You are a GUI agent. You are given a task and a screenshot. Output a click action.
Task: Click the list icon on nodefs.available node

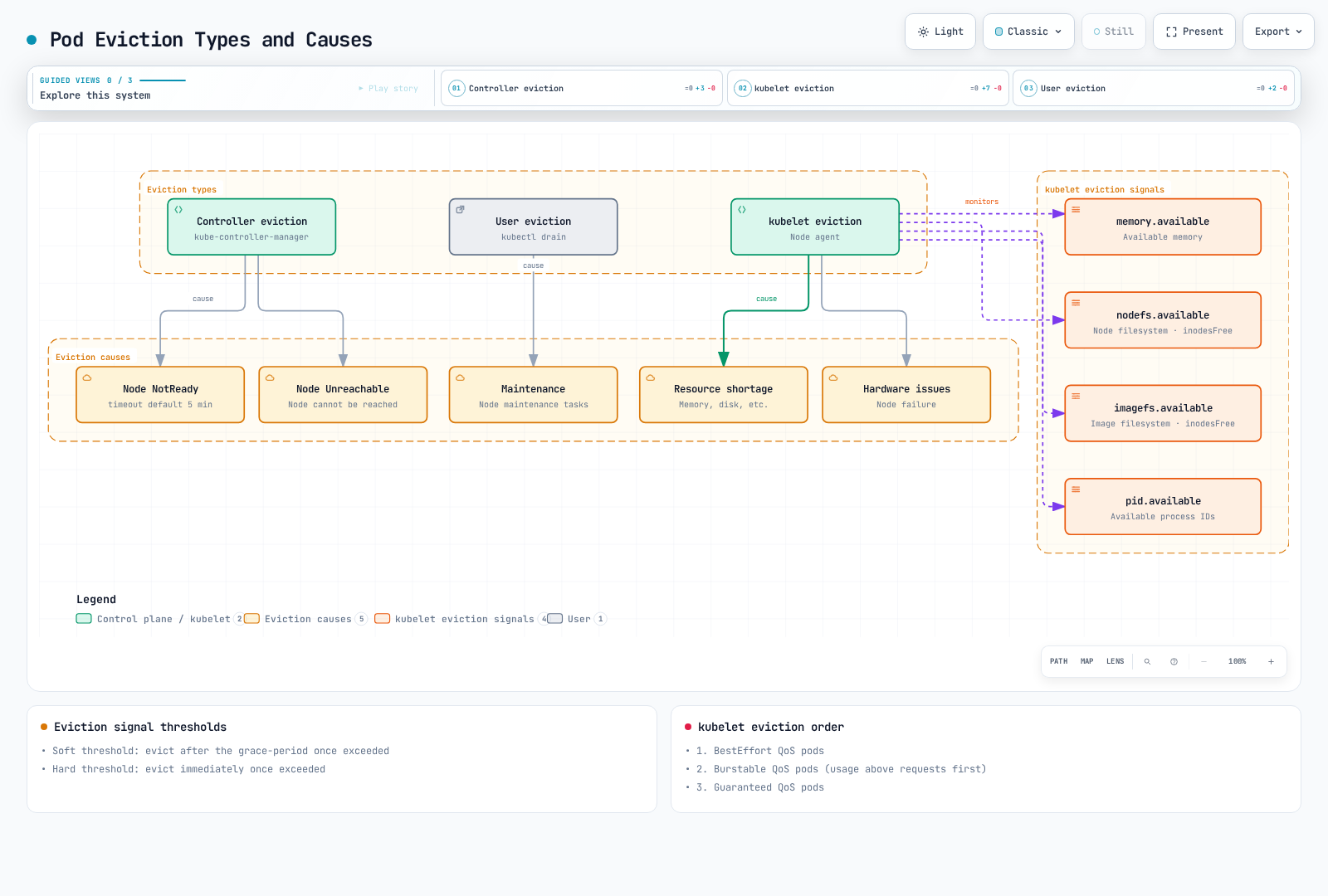click(1076, 303)
